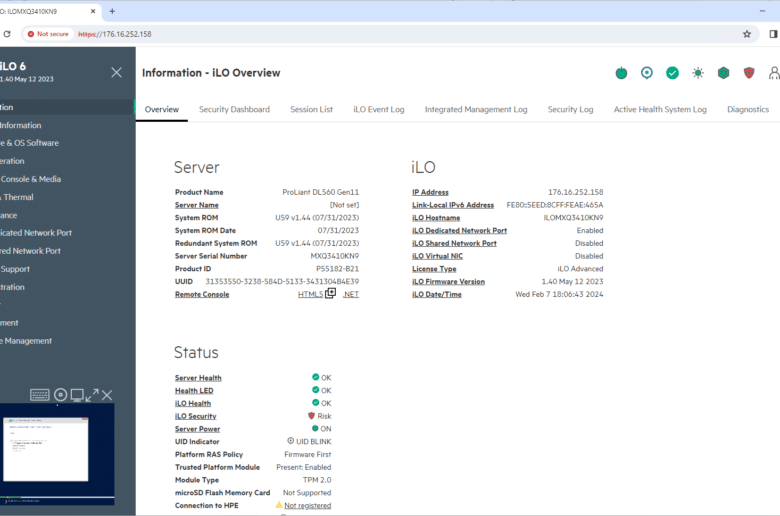This screenshot has height=516, width=780.
Task: Toggle the brightness theme sun icon
Action: 698,73
